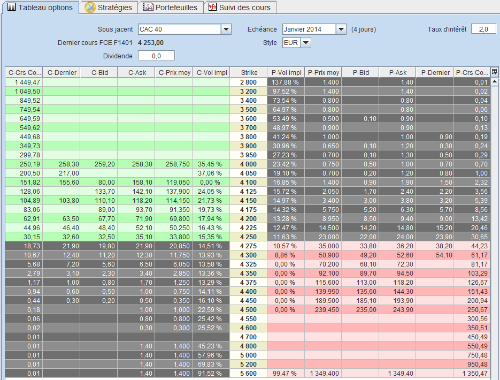The image size is (500, 380).
Task: Switch to the Tableau options tab
Action: tap(40, 7)
